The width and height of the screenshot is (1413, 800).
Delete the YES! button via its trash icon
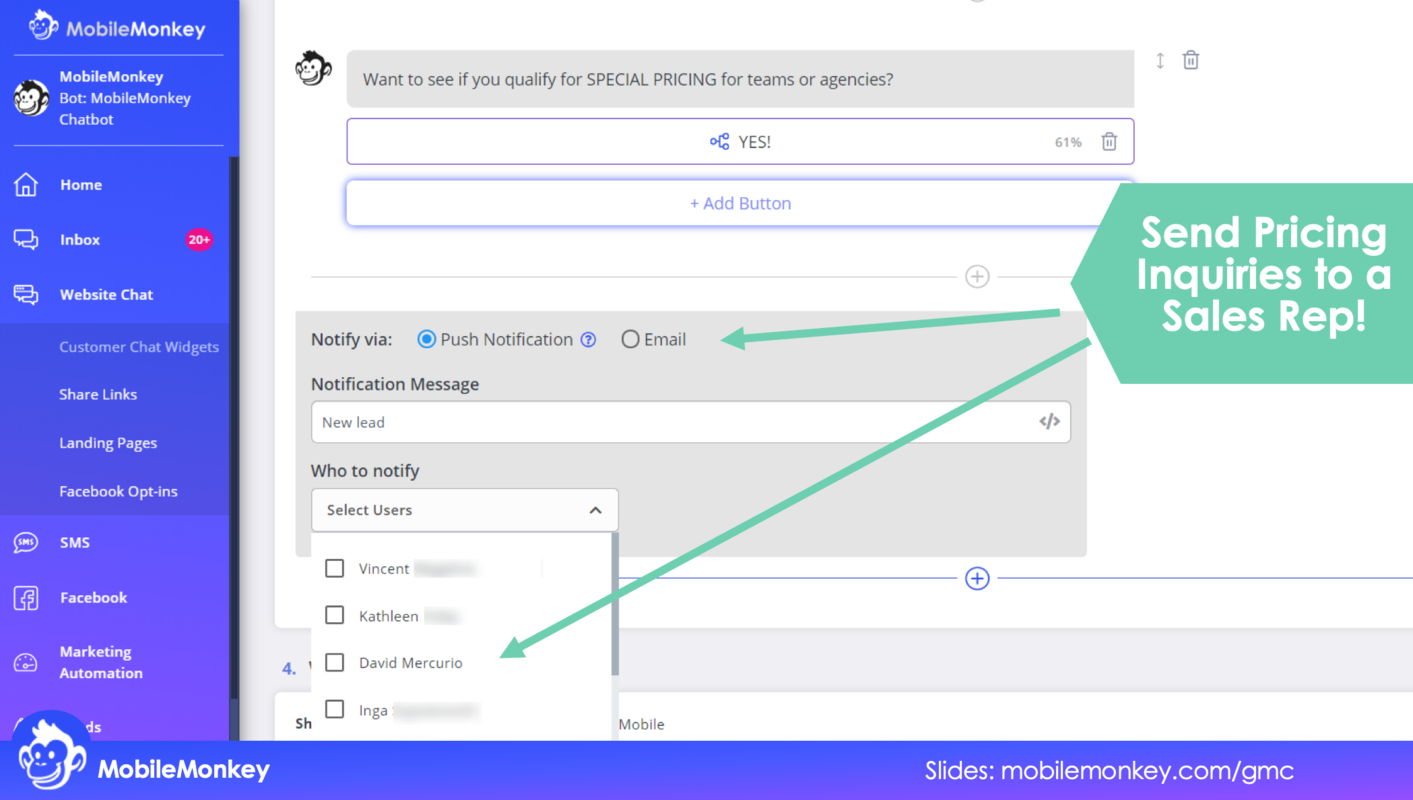1108,141
